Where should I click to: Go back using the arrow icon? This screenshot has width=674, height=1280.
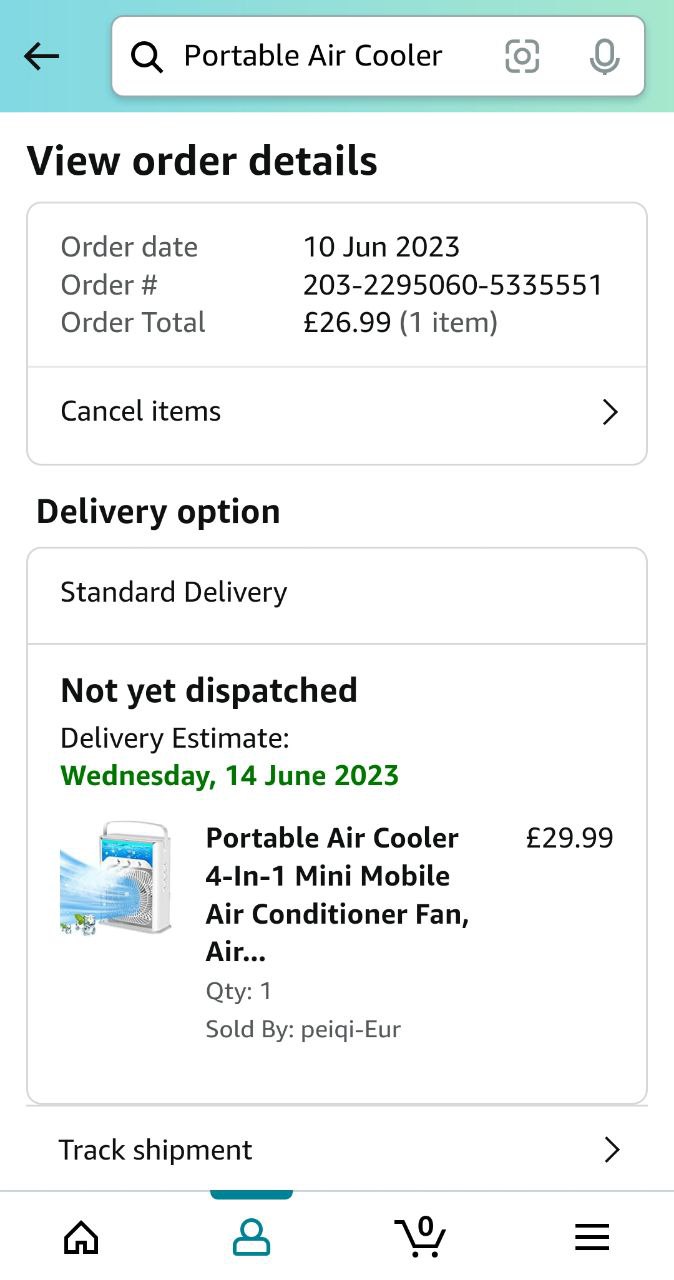click(42, 56)
